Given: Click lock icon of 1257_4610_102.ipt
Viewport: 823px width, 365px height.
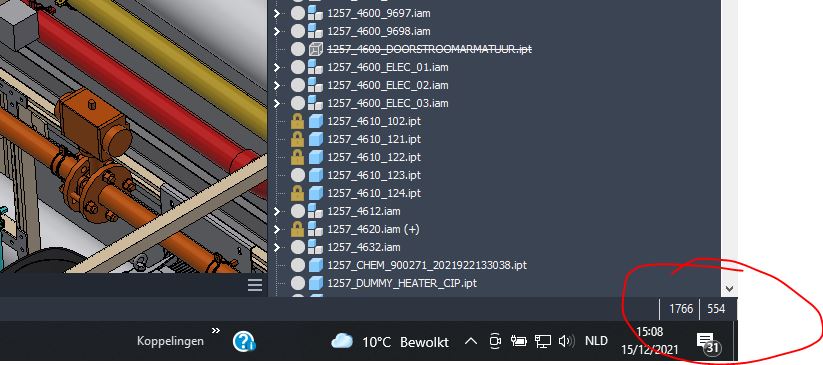Looking at the screenshot, I should tap(298, 121).
